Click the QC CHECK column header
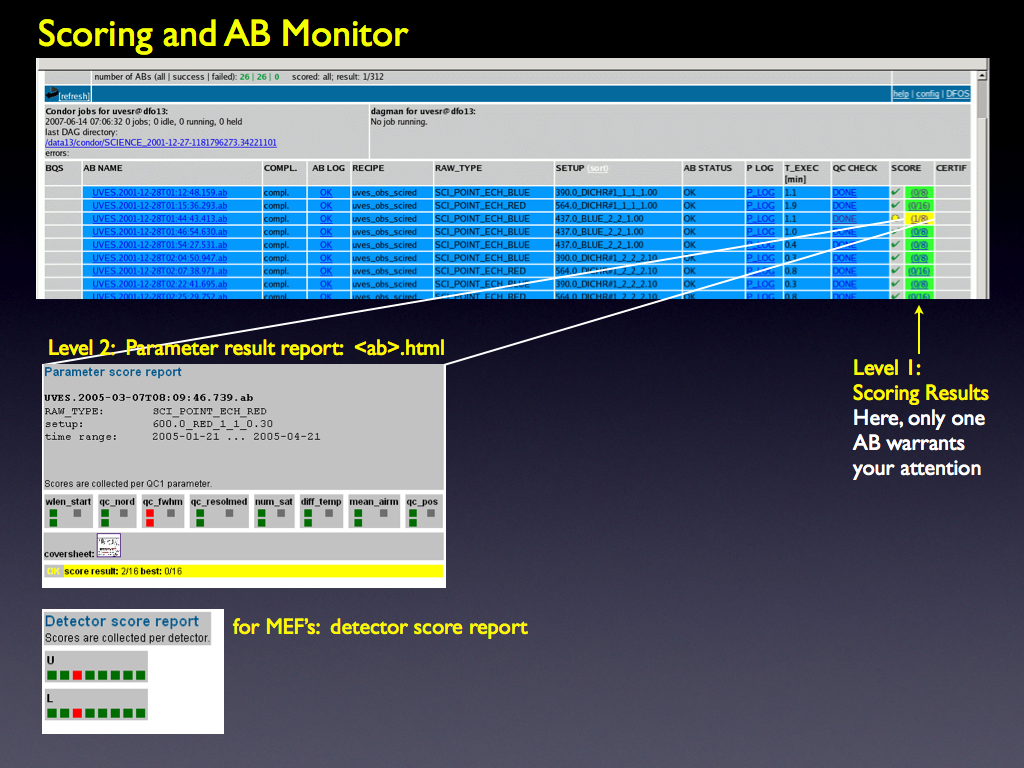 [x=855, y=168]
